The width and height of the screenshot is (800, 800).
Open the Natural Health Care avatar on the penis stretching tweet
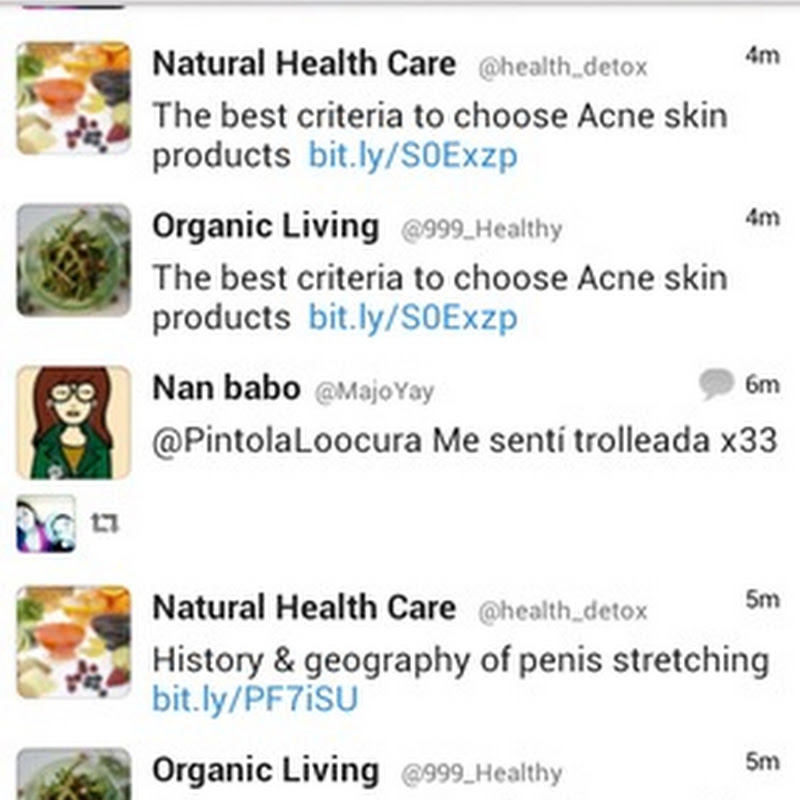tap(73, 641)
